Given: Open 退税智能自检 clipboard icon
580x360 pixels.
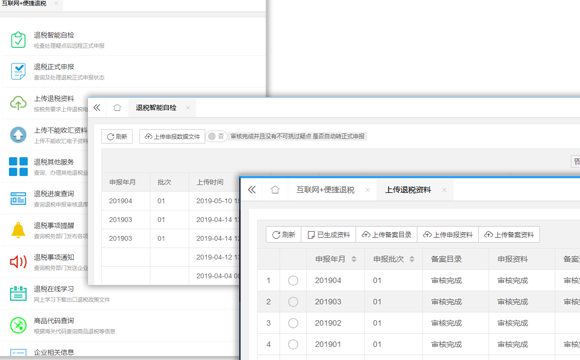Looking at the screenshot, I should click(x=18, y=40).
